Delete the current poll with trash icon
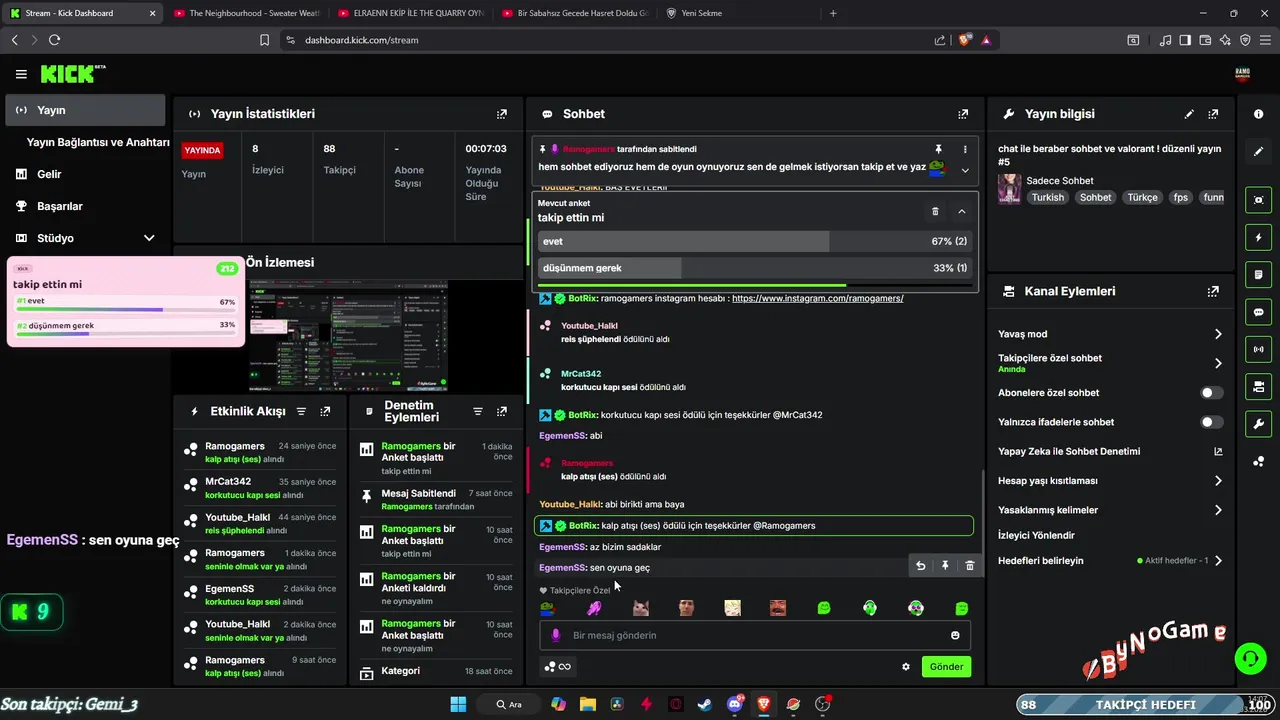The width and height of the screenshot is (1280, 720). [x=935, y=211]
